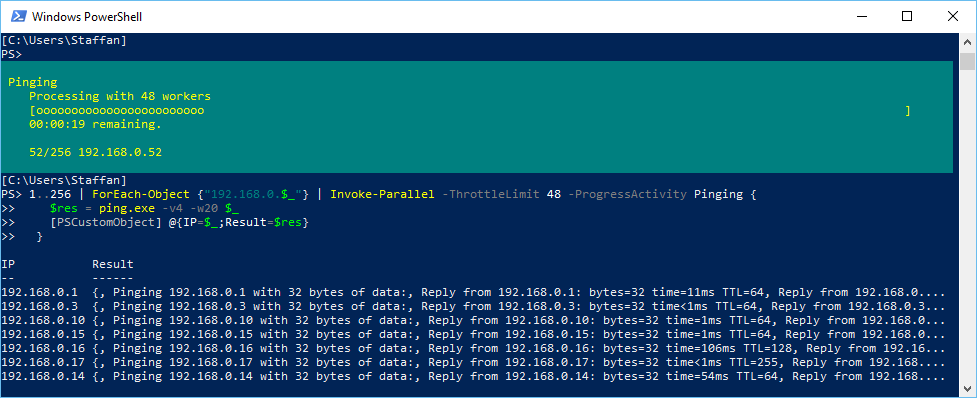Image resolution: width=977 pixels, height=398 pixels.
Task: Click the 'Result' column header
Action: pyautogui.click(x=113, y=264)
